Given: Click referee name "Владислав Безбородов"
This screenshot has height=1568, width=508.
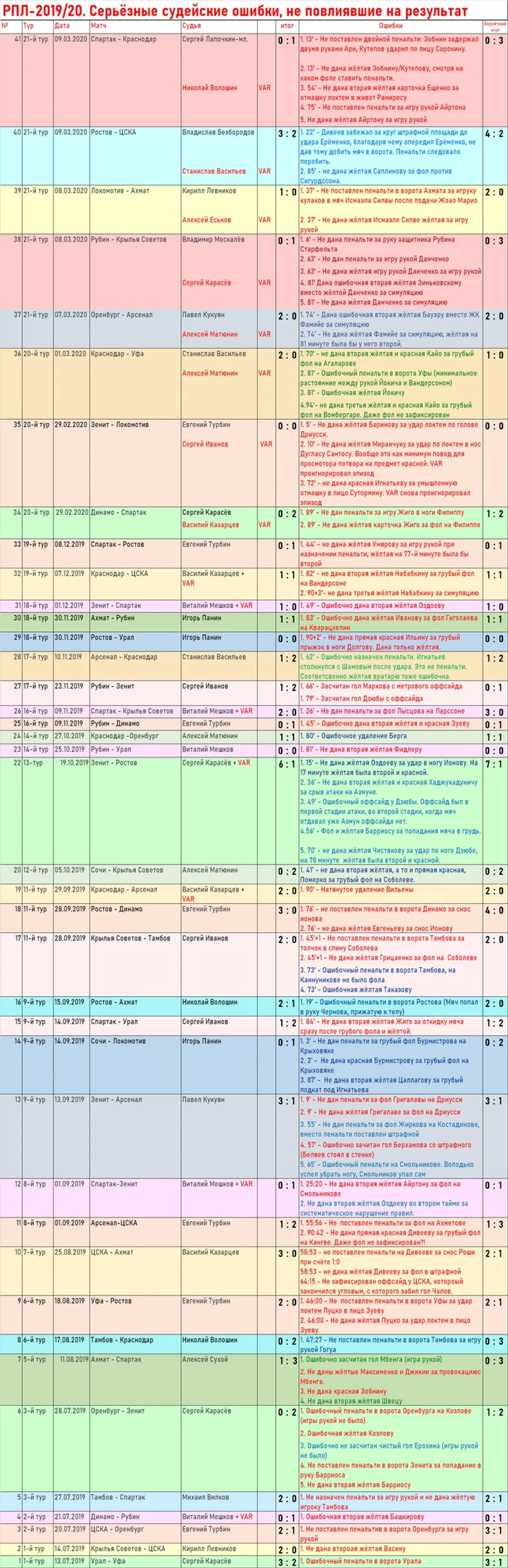Looking at the screenshot, I should click(219, 133).
